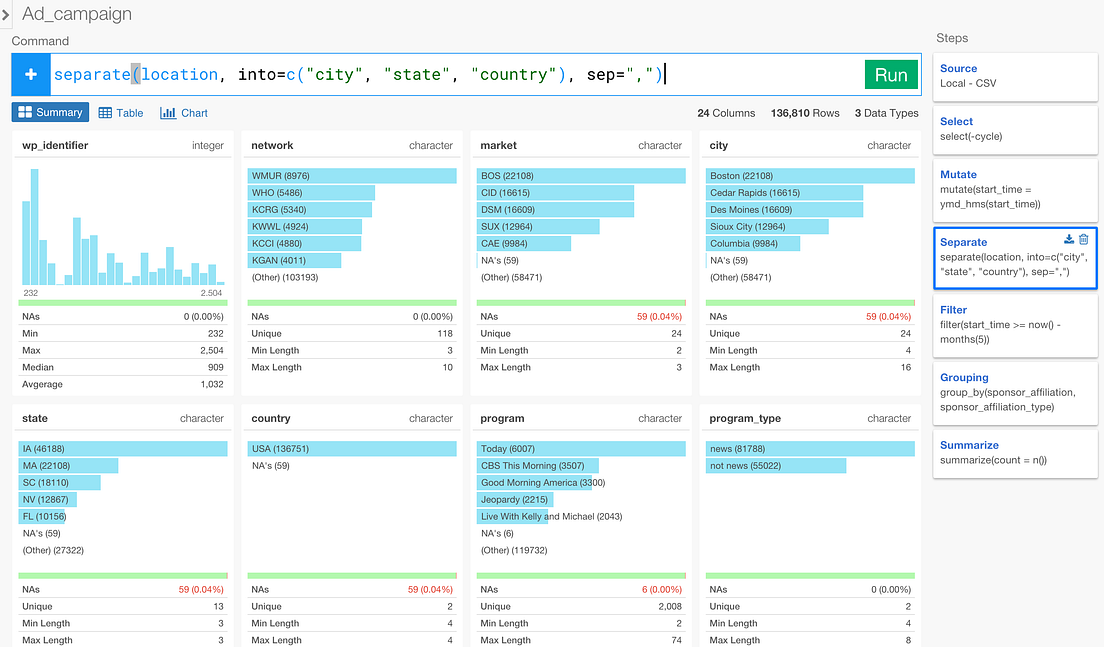Run the separate command
The image size is (1104, 647).
[890, 74]
